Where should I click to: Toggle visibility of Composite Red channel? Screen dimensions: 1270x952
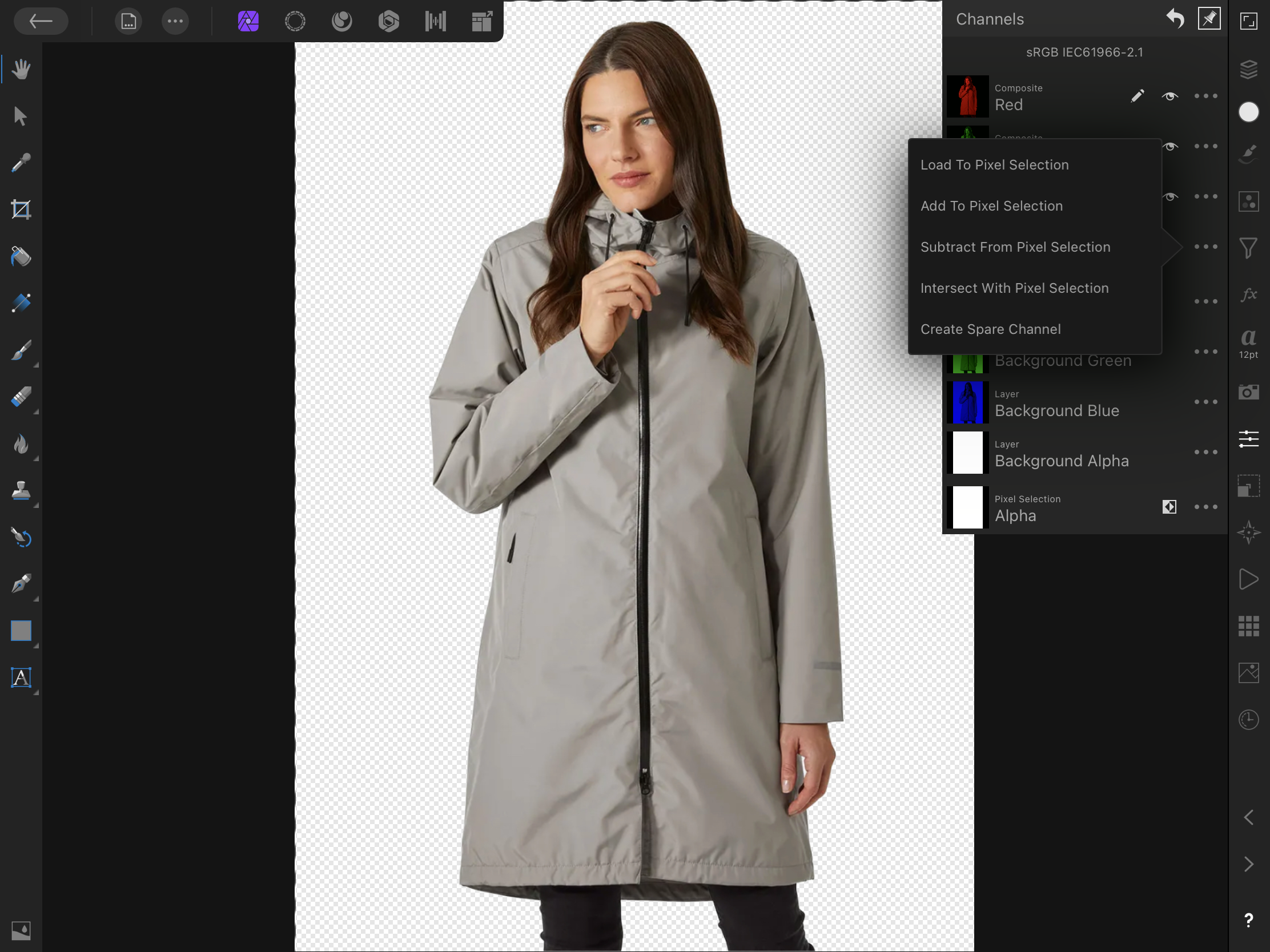pyautogui.click(x=1169, y=96)
